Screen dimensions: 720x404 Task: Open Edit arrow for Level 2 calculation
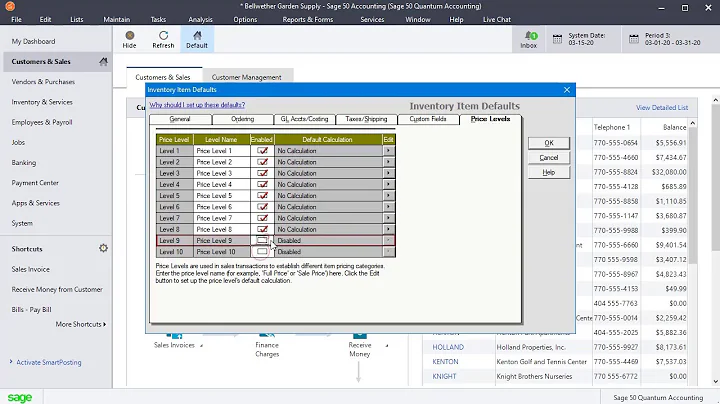click(388, 162)
